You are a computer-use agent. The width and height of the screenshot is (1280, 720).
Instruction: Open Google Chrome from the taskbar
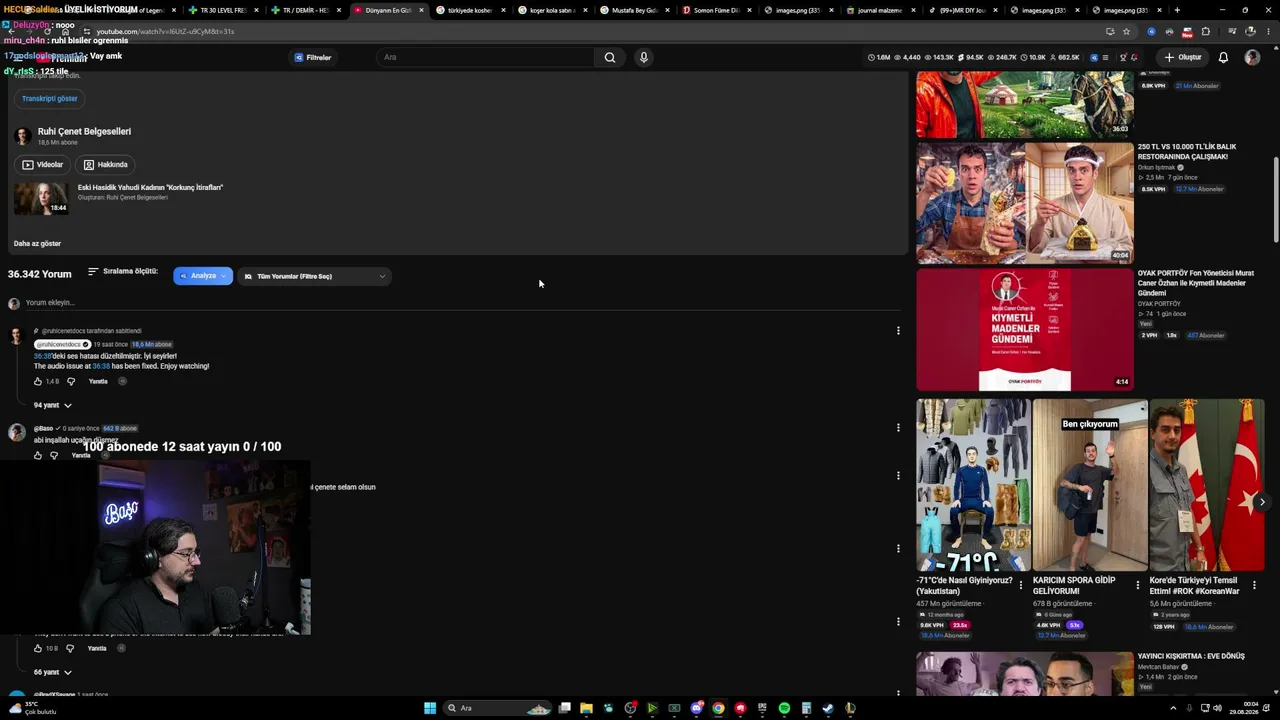[718, 708]
